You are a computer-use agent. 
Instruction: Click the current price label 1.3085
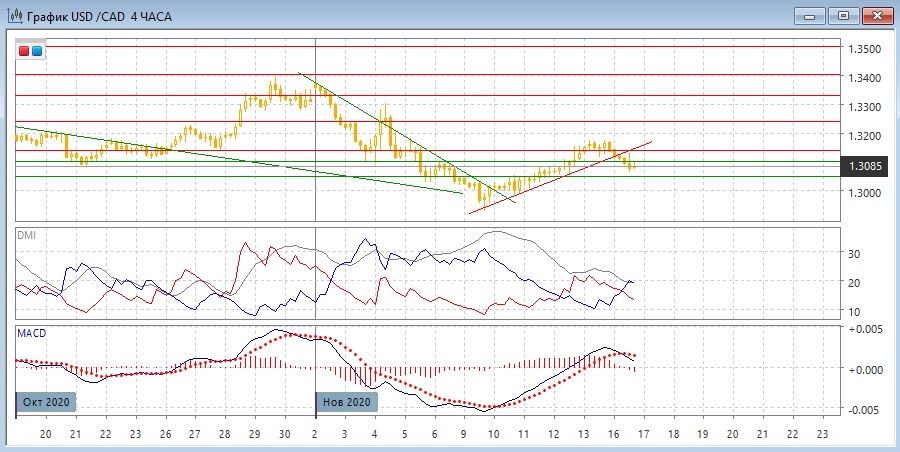coord(865,166)
